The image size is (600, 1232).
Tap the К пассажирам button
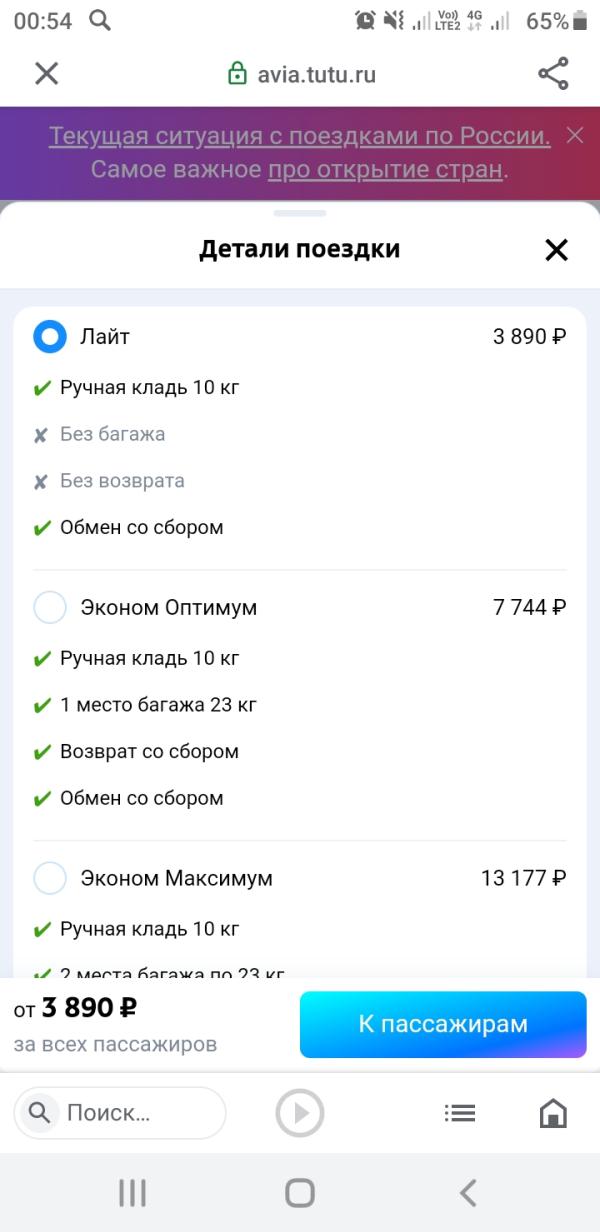[x=443, y=1024]
